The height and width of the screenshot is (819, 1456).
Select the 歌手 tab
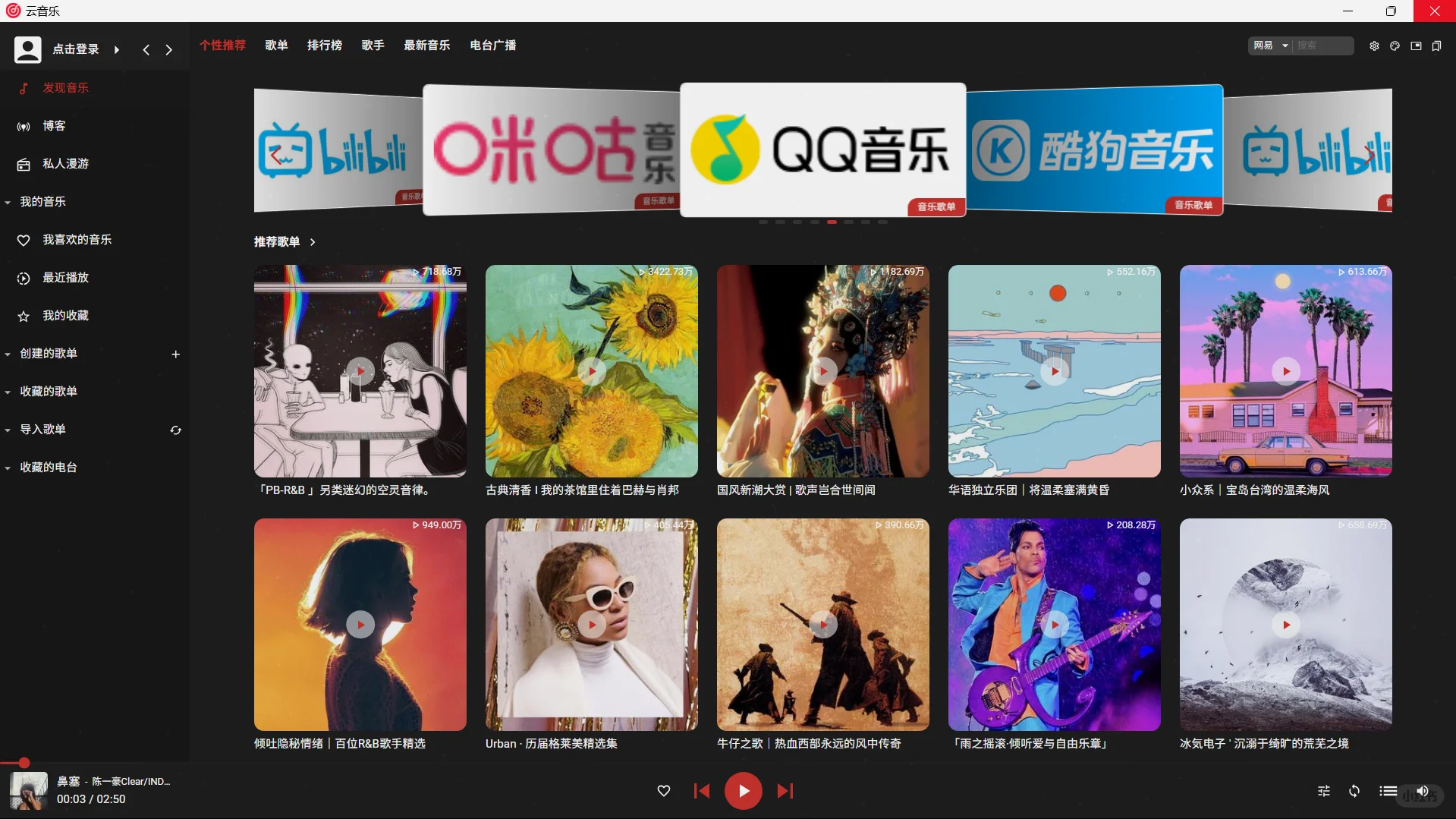point(373,46)
